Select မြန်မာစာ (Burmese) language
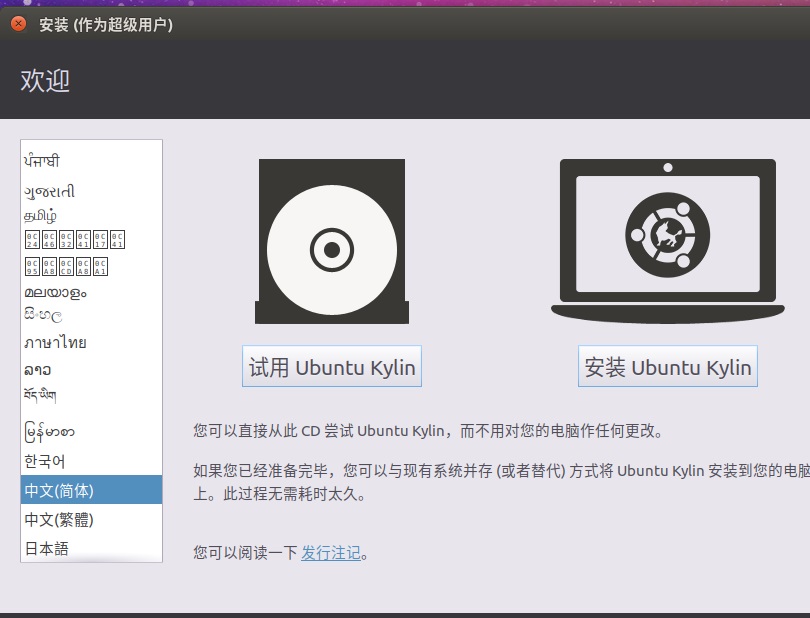The image size is (810, 618). click(x=49, y=432)
